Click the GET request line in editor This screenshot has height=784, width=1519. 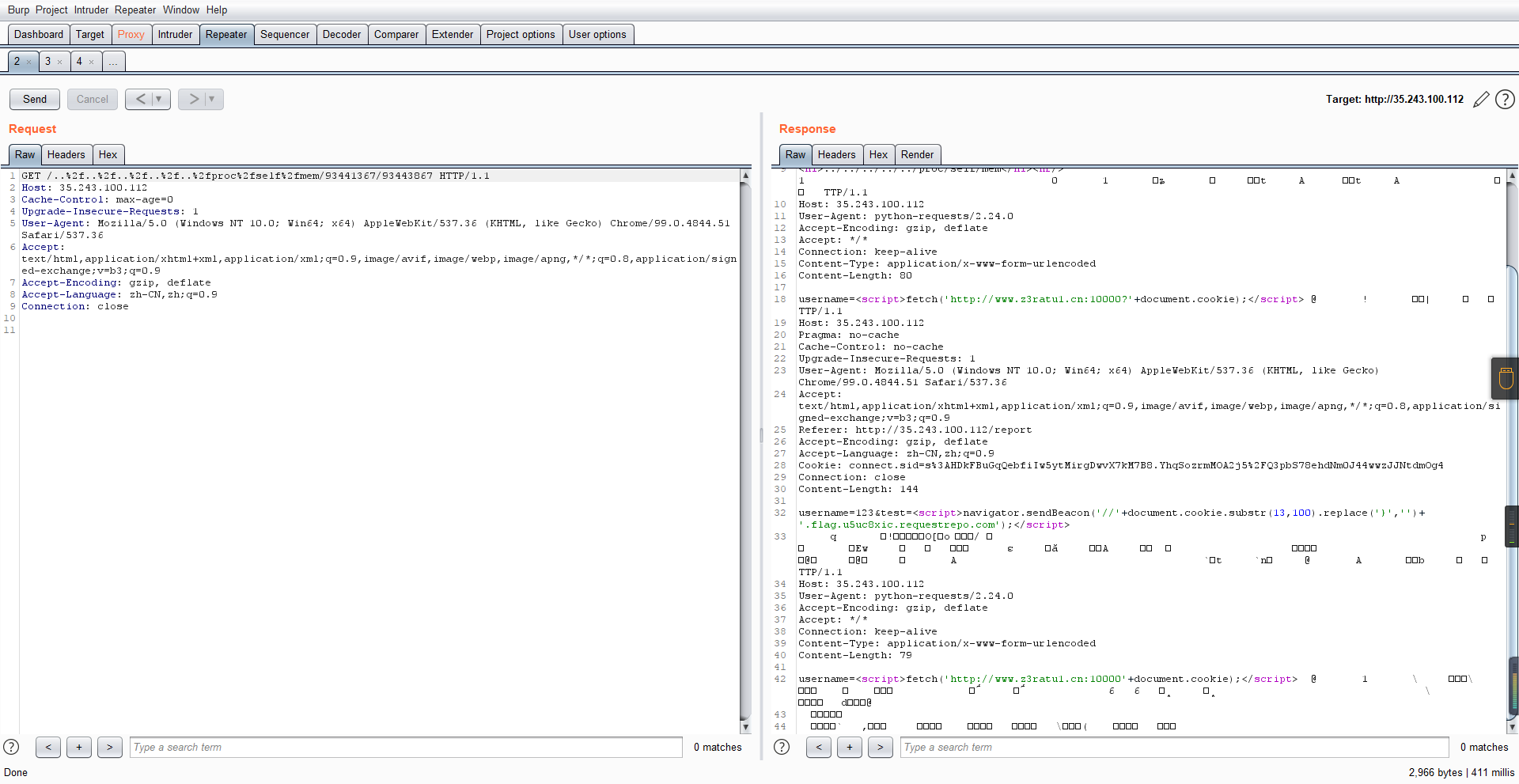(x=256, y=176)
